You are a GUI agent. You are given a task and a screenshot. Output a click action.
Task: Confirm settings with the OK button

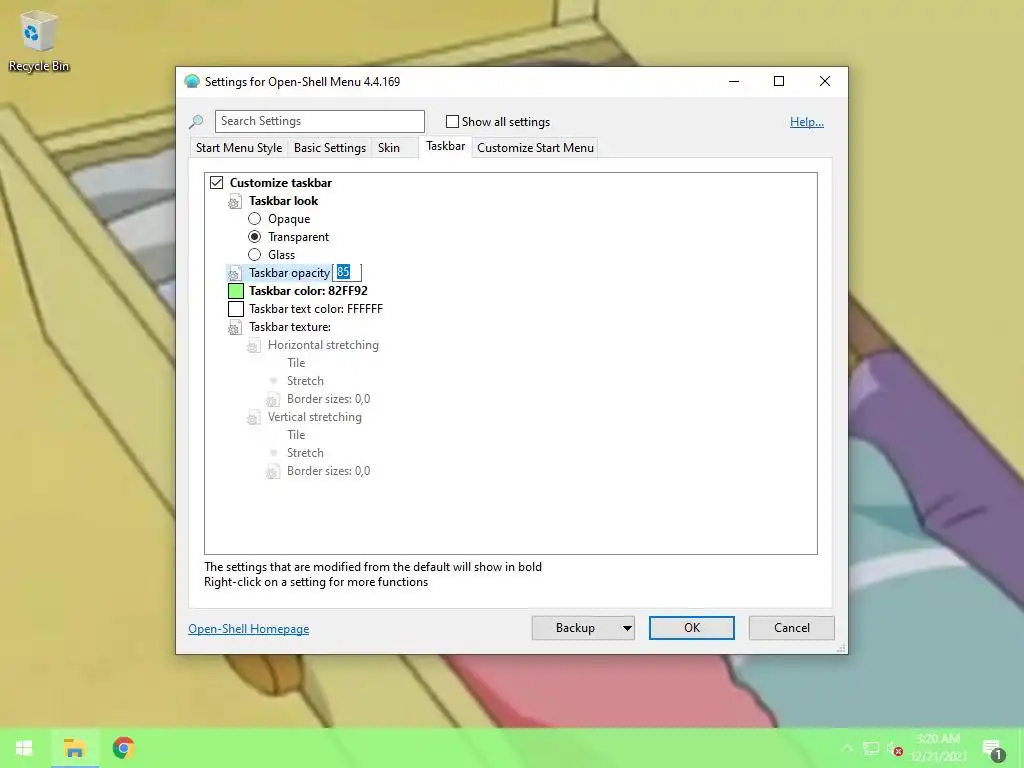coord(692,628)
